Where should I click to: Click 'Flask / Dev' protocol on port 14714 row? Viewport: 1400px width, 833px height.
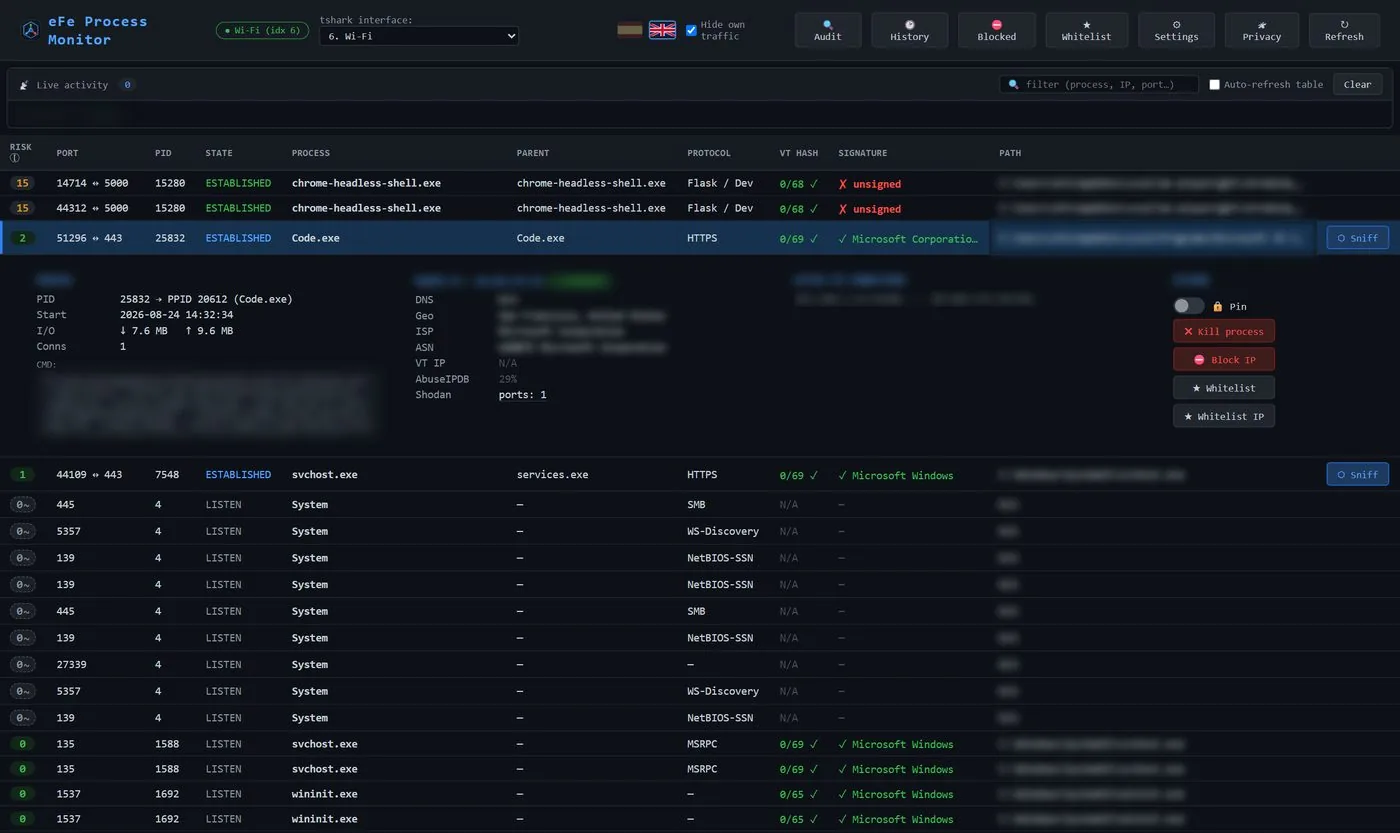(720, 184)
